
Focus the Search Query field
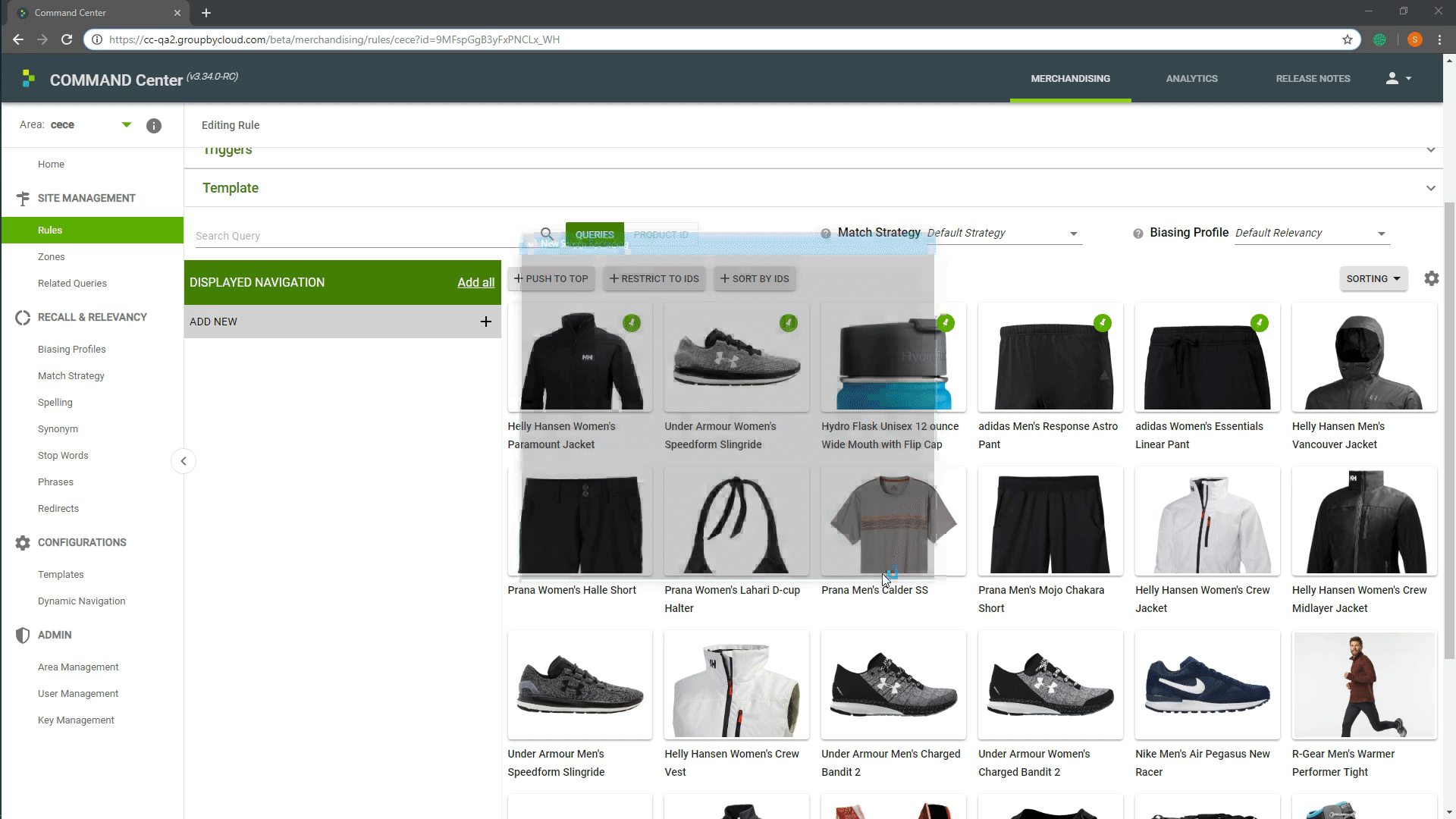tap(364, 236)
